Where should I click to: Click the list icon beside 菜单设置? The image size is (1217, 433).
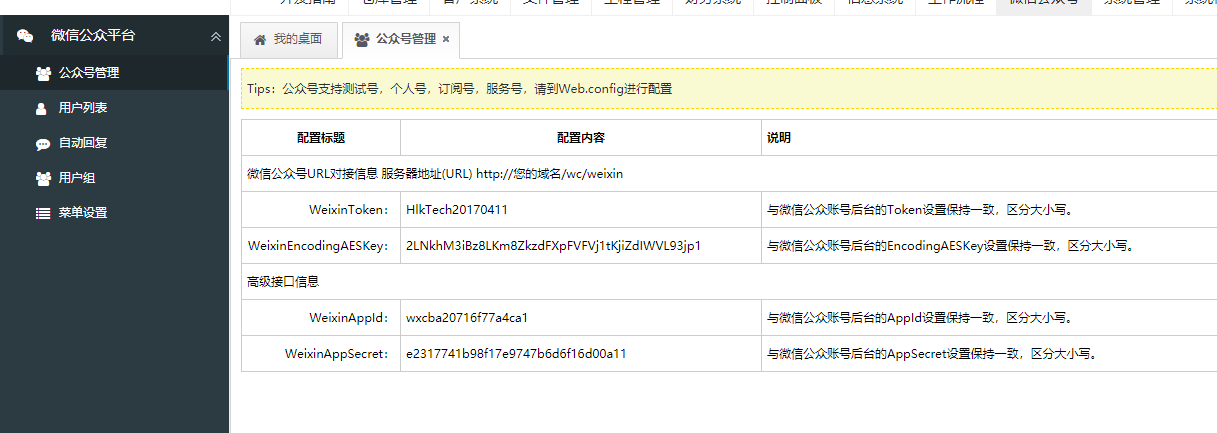(x=43, y=213)
